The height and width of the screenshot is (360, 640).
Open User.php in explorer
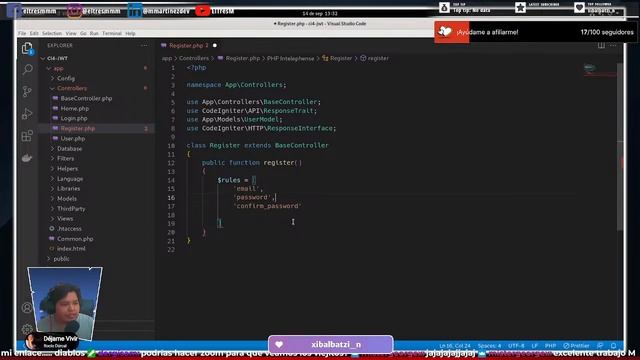[73, 139]
